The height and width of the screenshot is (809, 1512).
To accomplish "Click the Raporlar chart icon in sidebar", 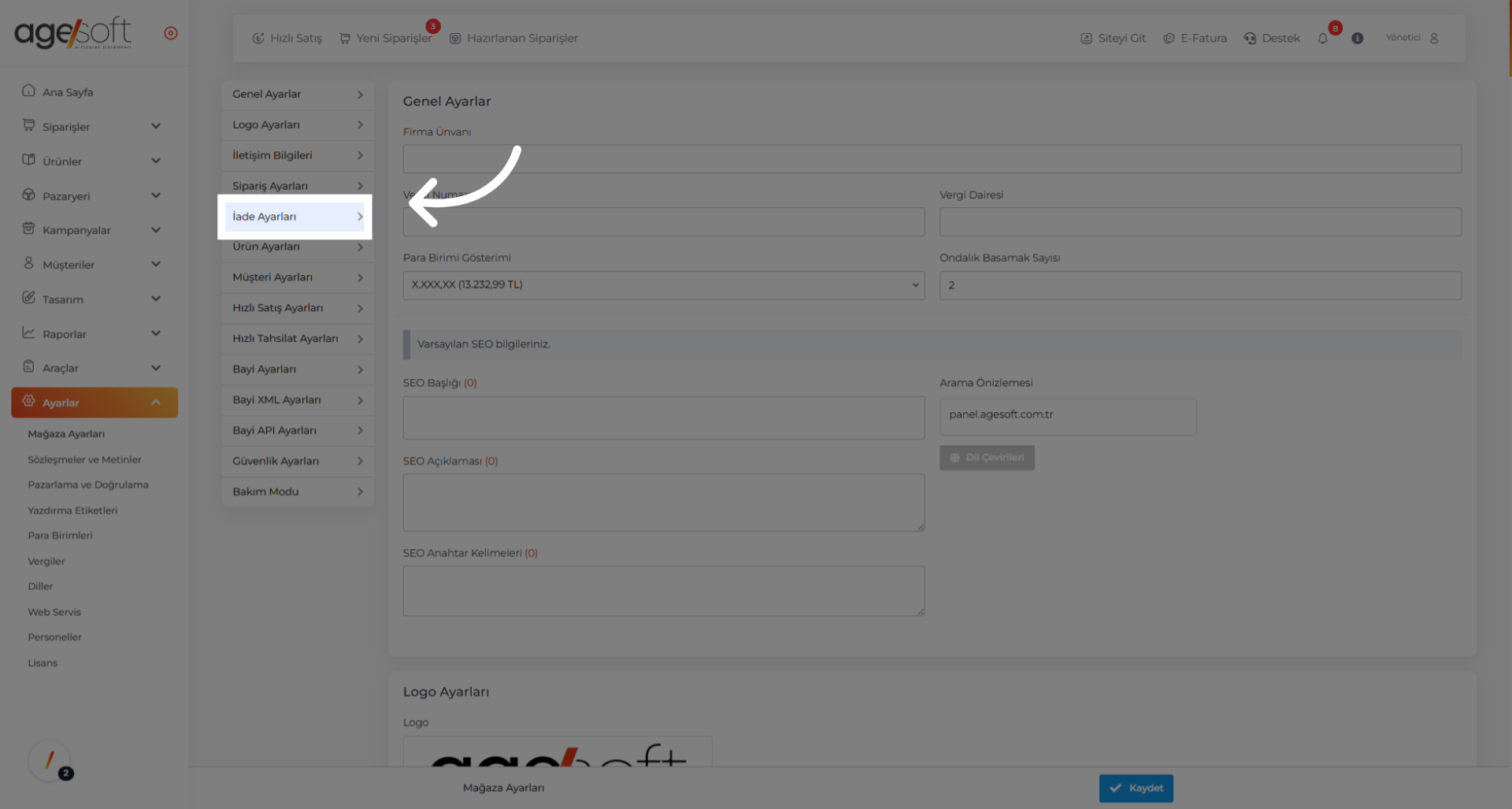I will (x=28, y=332).
